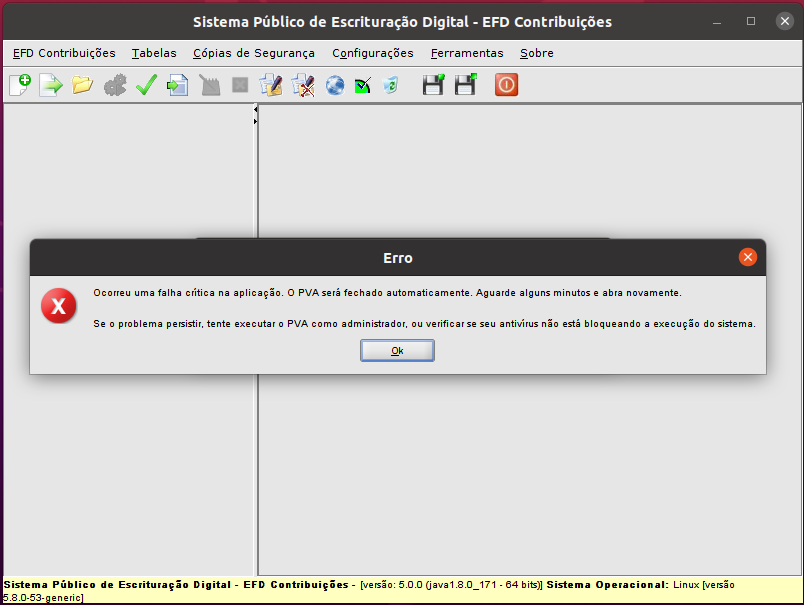
Task: Collapse left panel with divider left arrow
Action: coord(255,109)
